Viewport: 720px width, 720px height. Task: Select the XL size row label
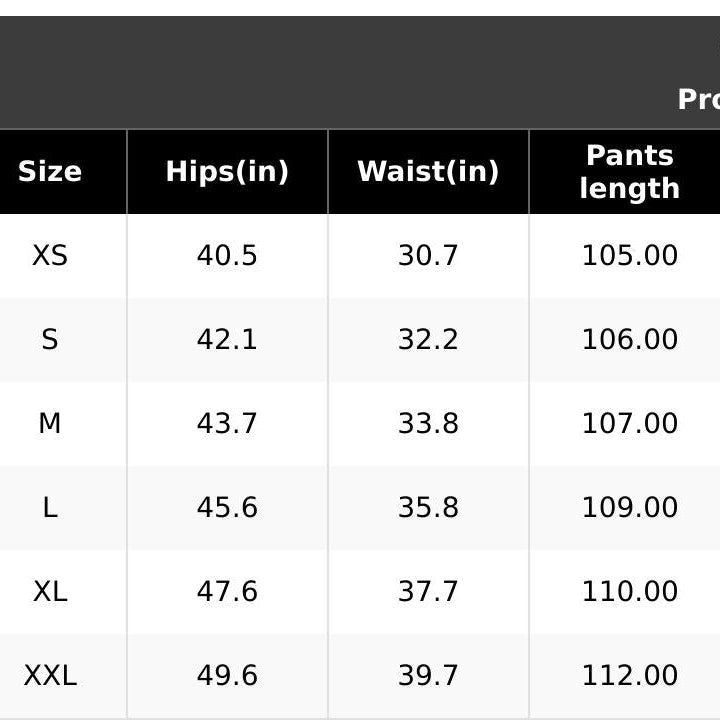(50, 591)
